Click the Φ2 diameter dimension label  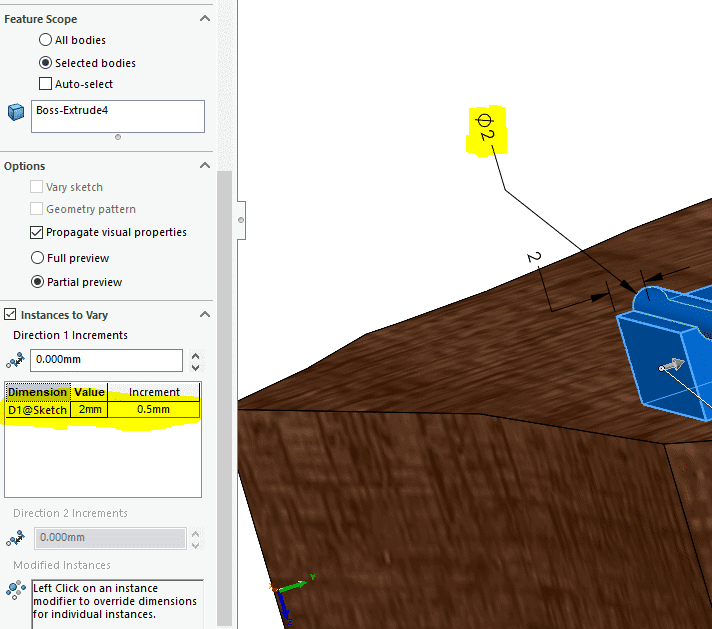point(485,127)
